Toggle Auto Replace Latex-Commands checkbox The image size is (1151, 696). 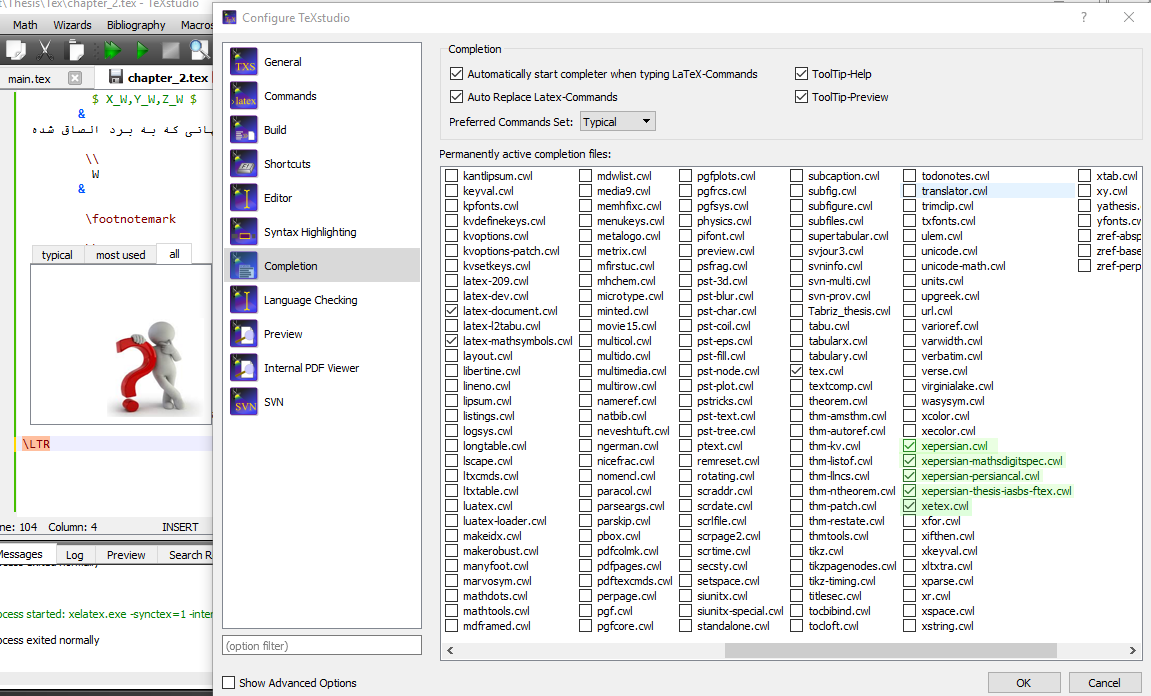(457, 96)
